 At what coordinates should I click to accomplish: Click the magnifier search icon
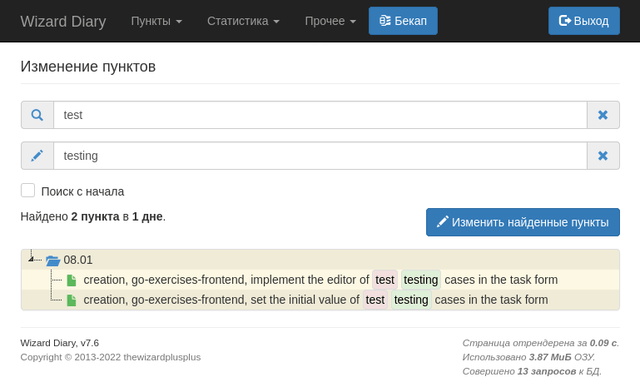(x=37, y=115)
